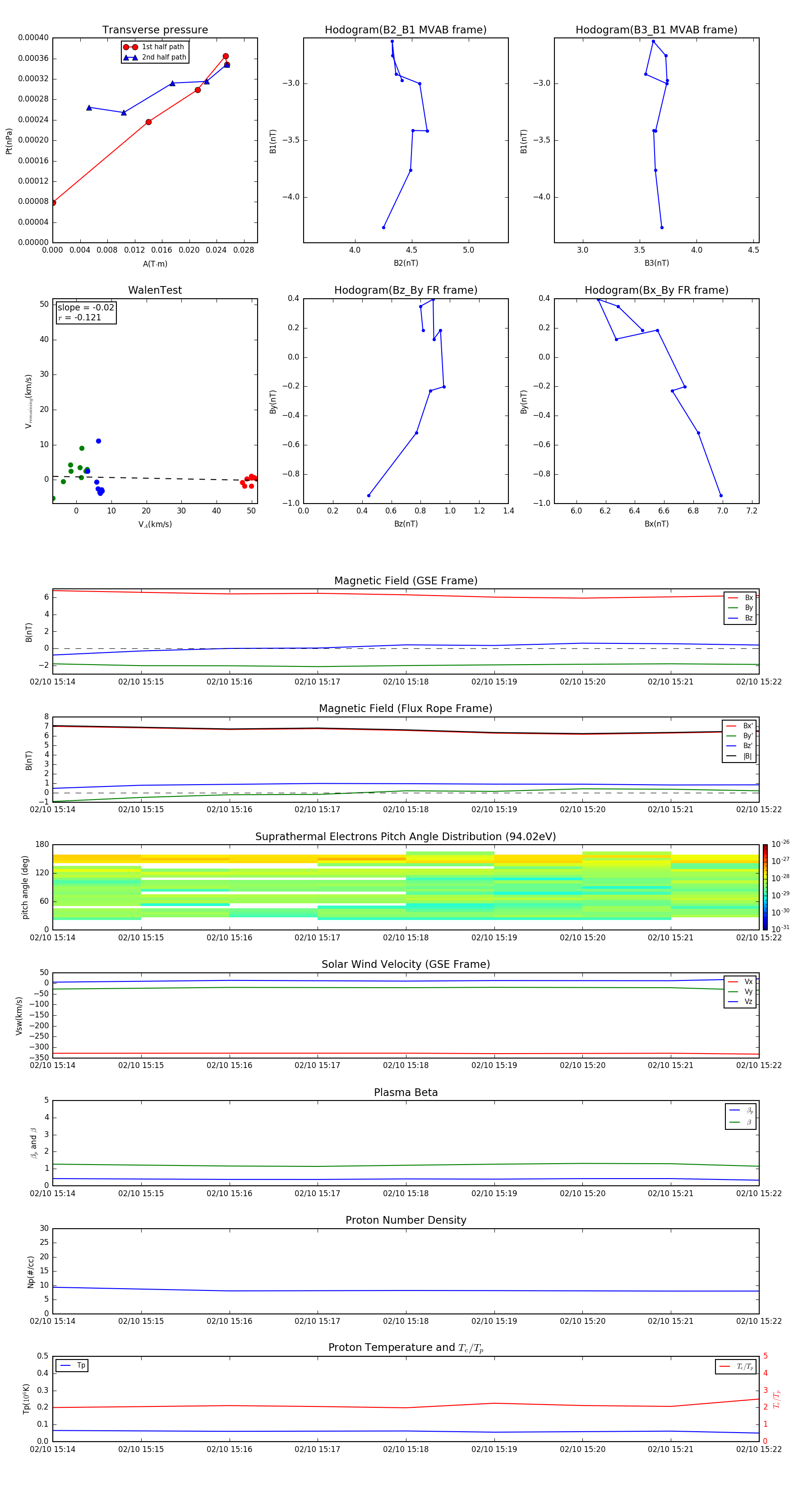The image size is (812, 1489).
Task: Select the "B3(nT)" x-axis label
Action: click(656, 263)
